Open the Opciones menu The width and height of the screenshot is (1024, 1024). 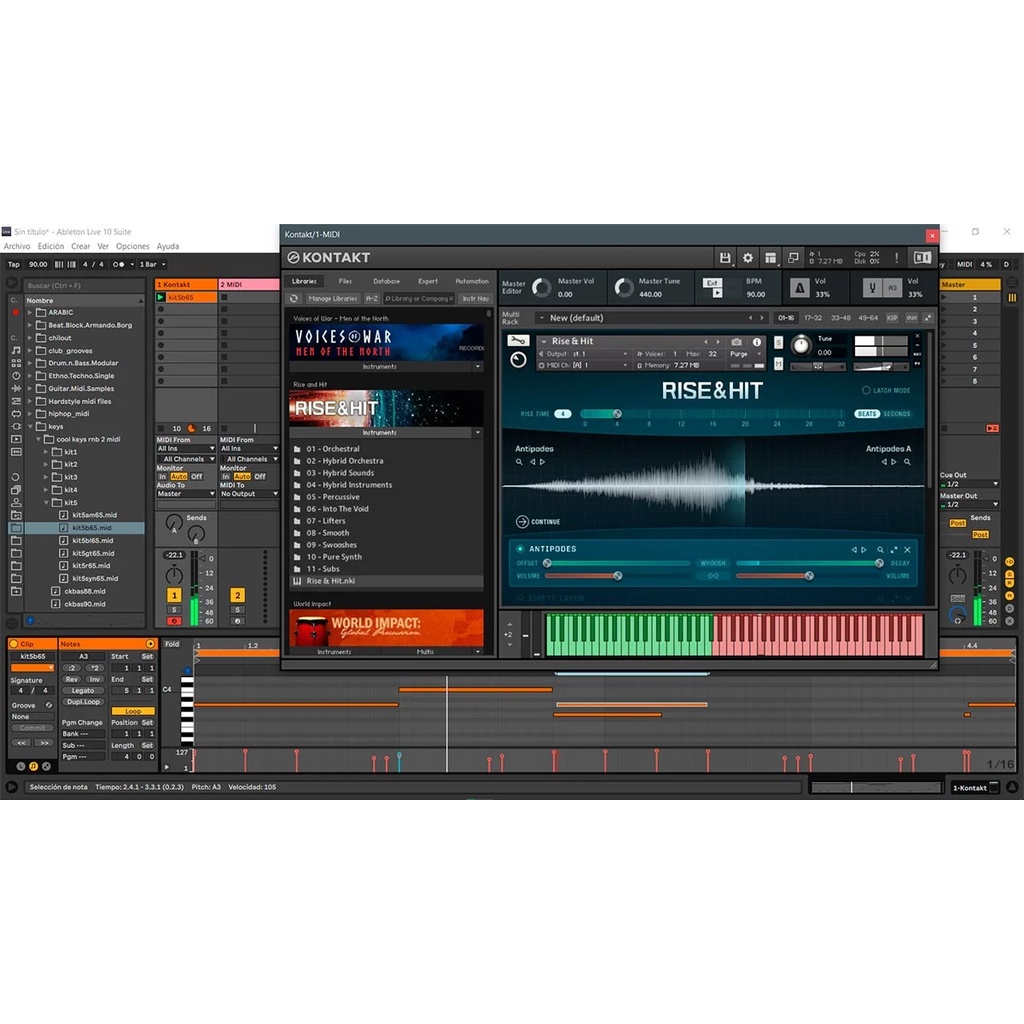[132, 246]
